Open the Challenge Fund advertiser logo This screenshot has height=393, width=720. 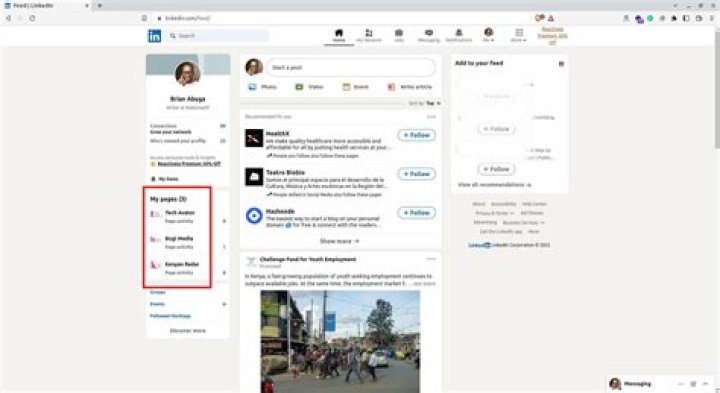tap(251, 262)
